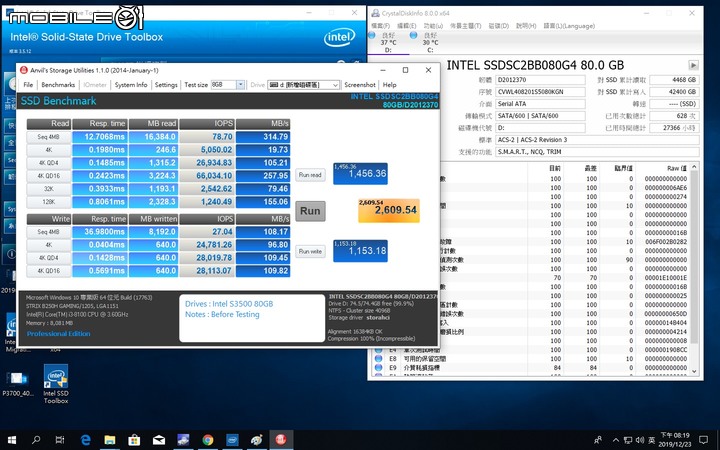Click the read score 1,456.36 box
The image size is (720, 450).
point(360,174)
